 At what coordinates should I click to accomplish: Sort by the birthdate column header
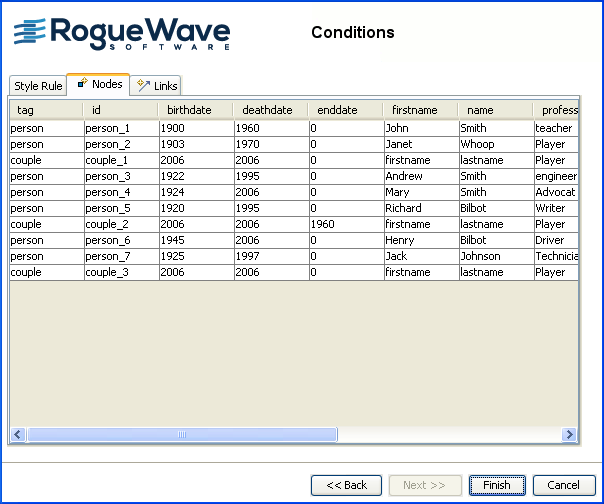pyautogui.click(x=195, y=110)
